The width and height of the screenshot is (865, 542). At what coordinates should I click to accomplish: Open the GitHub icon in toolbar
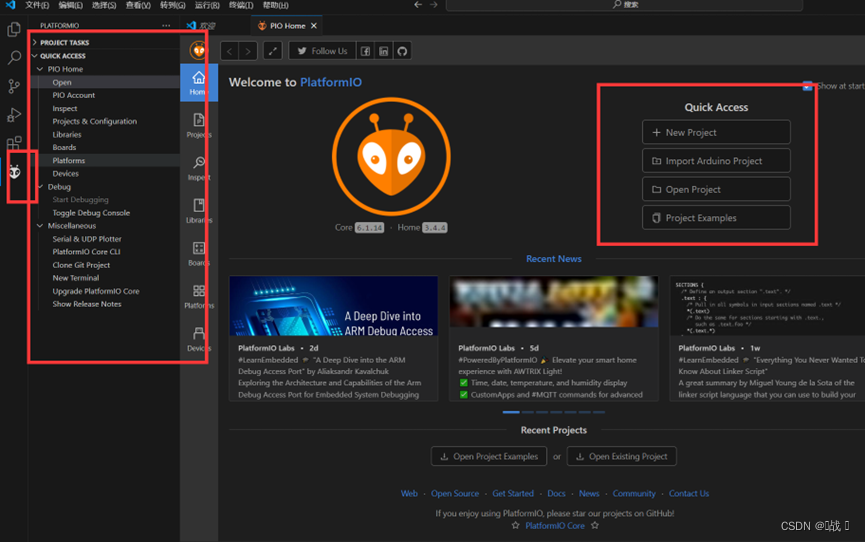coord(402,51)
